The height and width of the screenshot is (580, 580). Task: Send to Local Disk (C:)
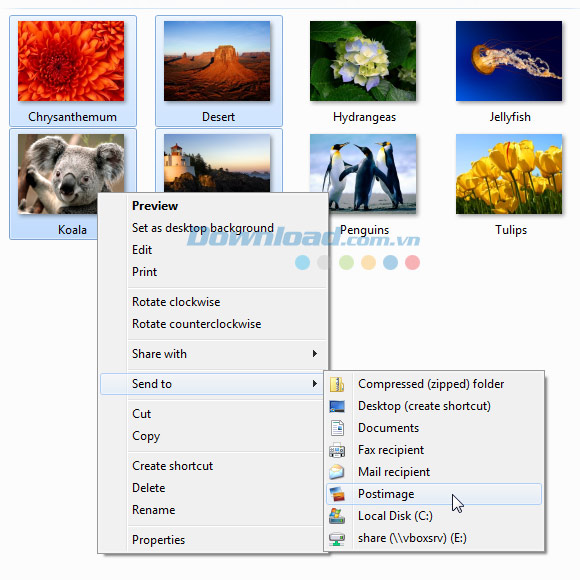tap(434, 516)
